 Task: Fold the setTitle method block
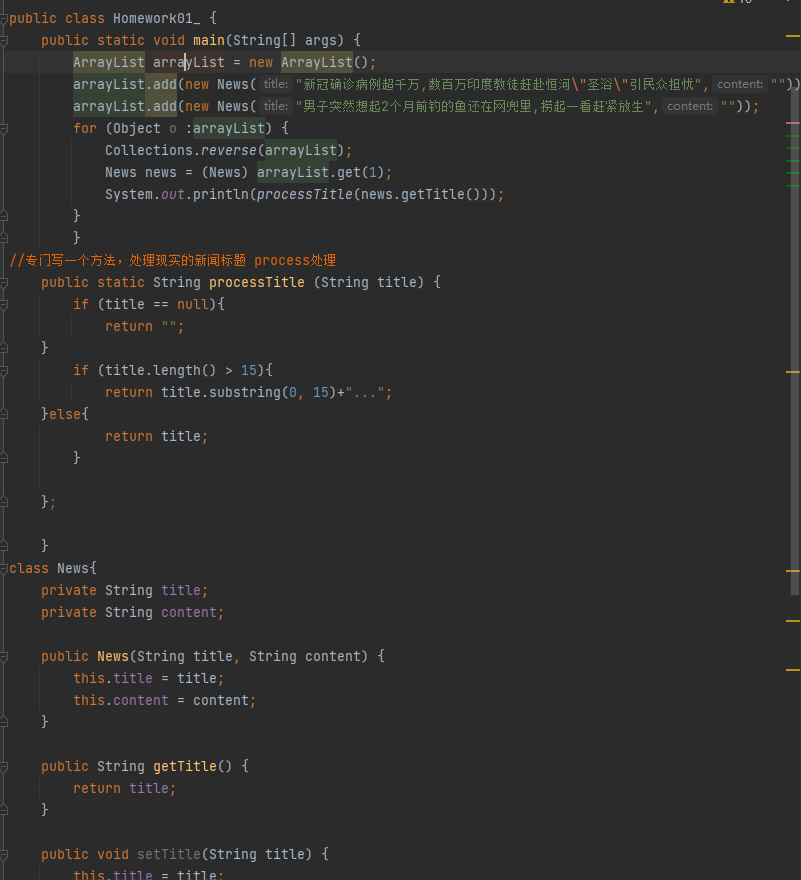pos(4,855)
